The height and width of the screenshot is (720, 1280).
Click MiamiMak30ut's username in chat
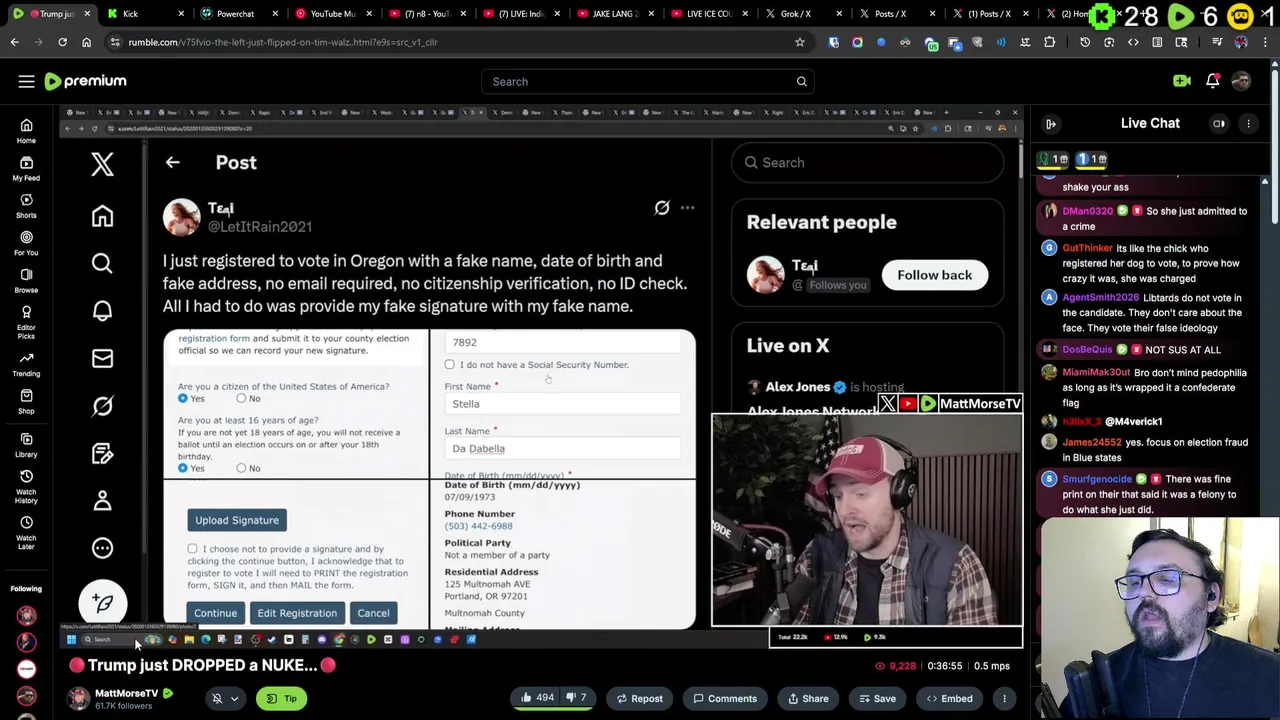pyautogui.click(x=1096, y=372)
